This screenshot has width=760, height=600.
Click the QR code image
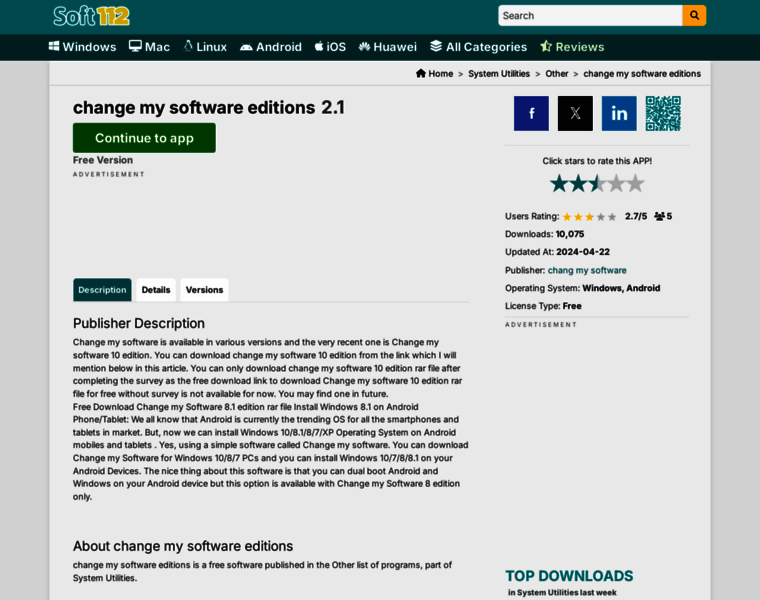(663, 113)
